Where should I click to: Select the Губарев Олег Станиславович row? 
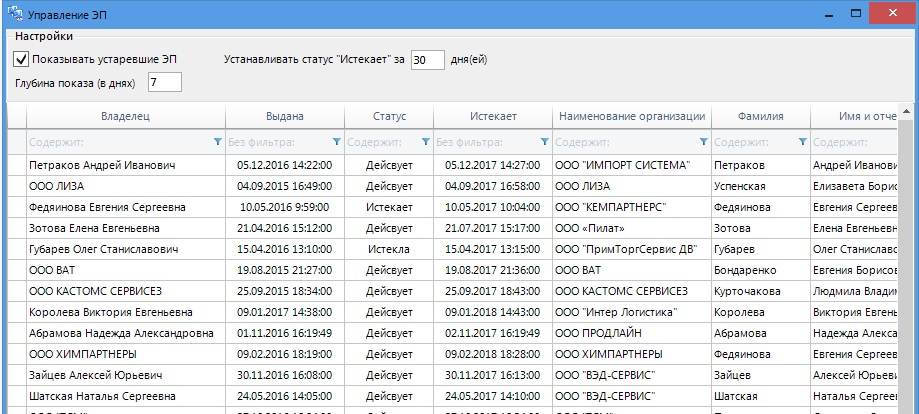point(104,249)
